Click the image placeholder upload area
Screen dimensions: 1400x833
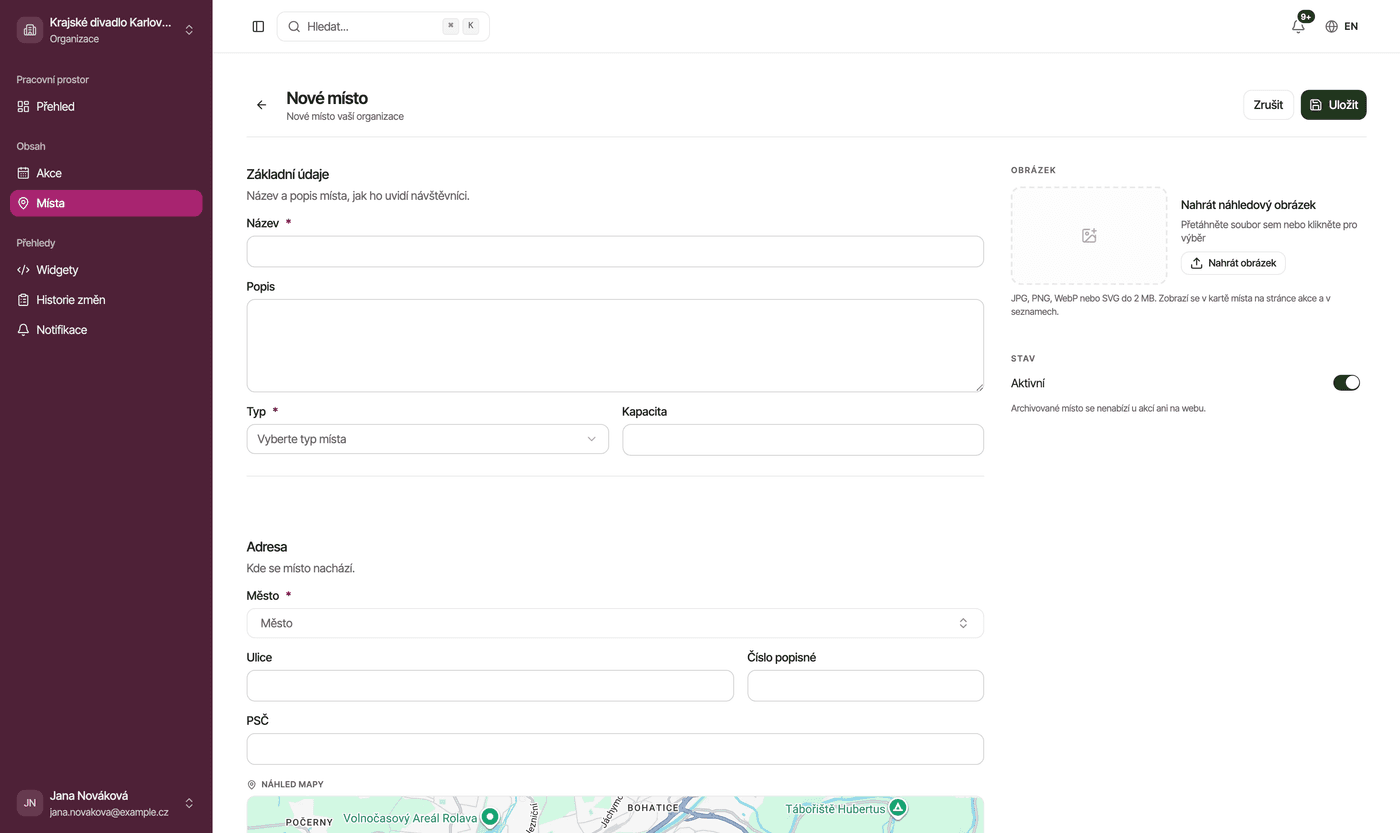click(1089, 236)
